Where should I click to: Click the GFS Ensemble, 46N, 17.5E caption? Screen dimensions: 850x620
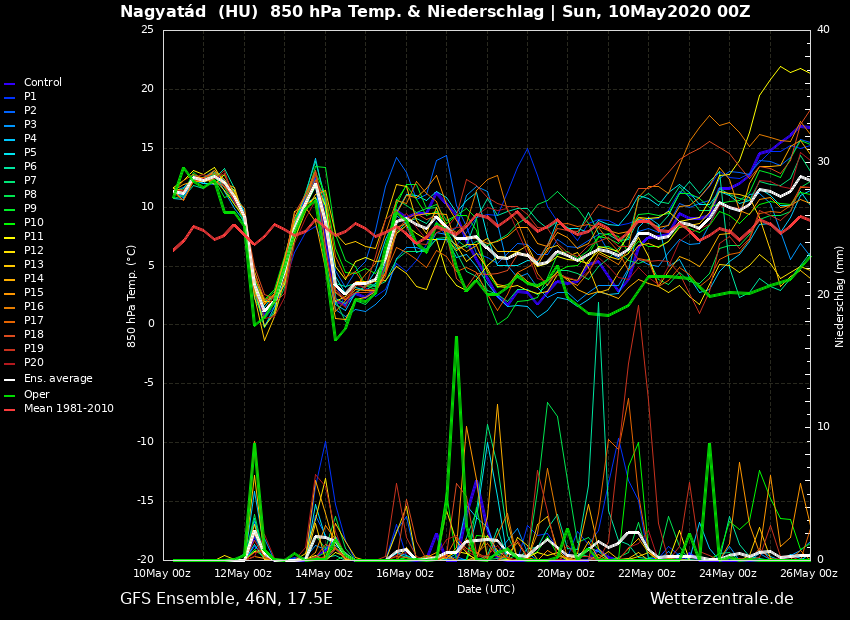[x=226, y=599]
